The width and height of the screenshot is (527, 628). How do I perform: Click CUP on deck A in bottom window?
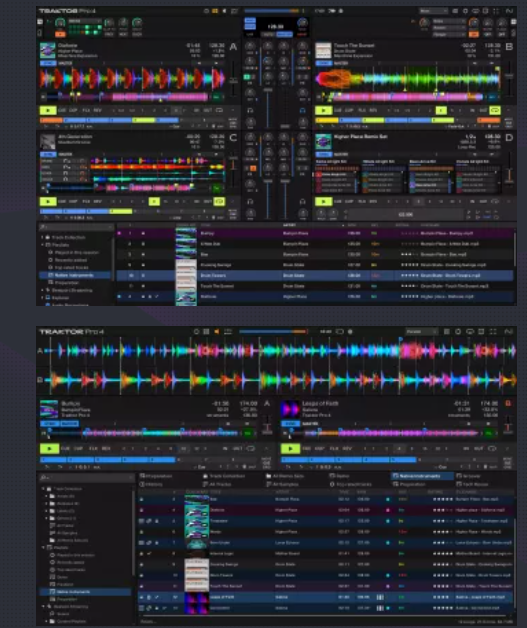click(78, 449)
